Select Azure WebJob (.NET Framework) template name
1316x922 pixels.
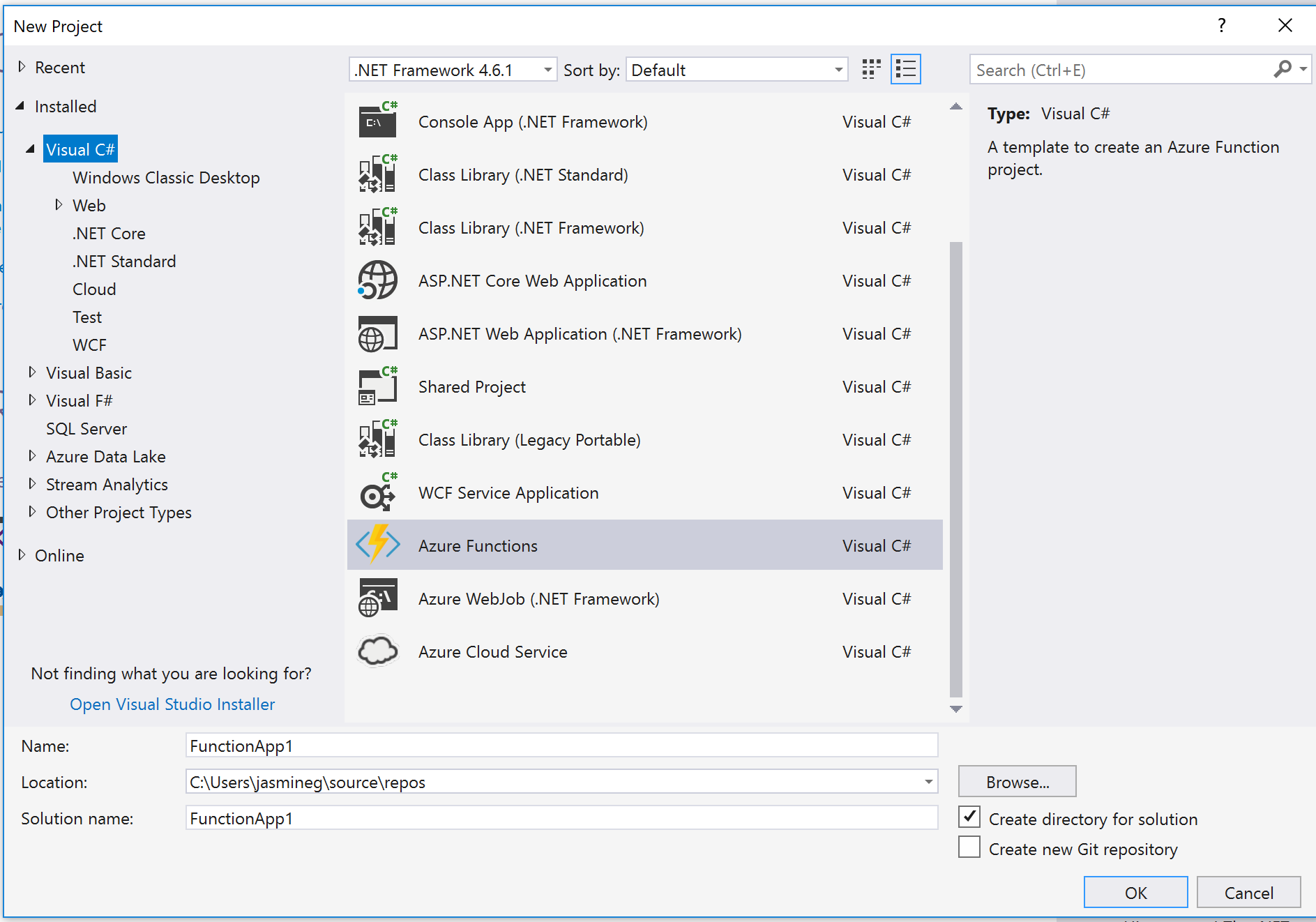coord(538,599)
